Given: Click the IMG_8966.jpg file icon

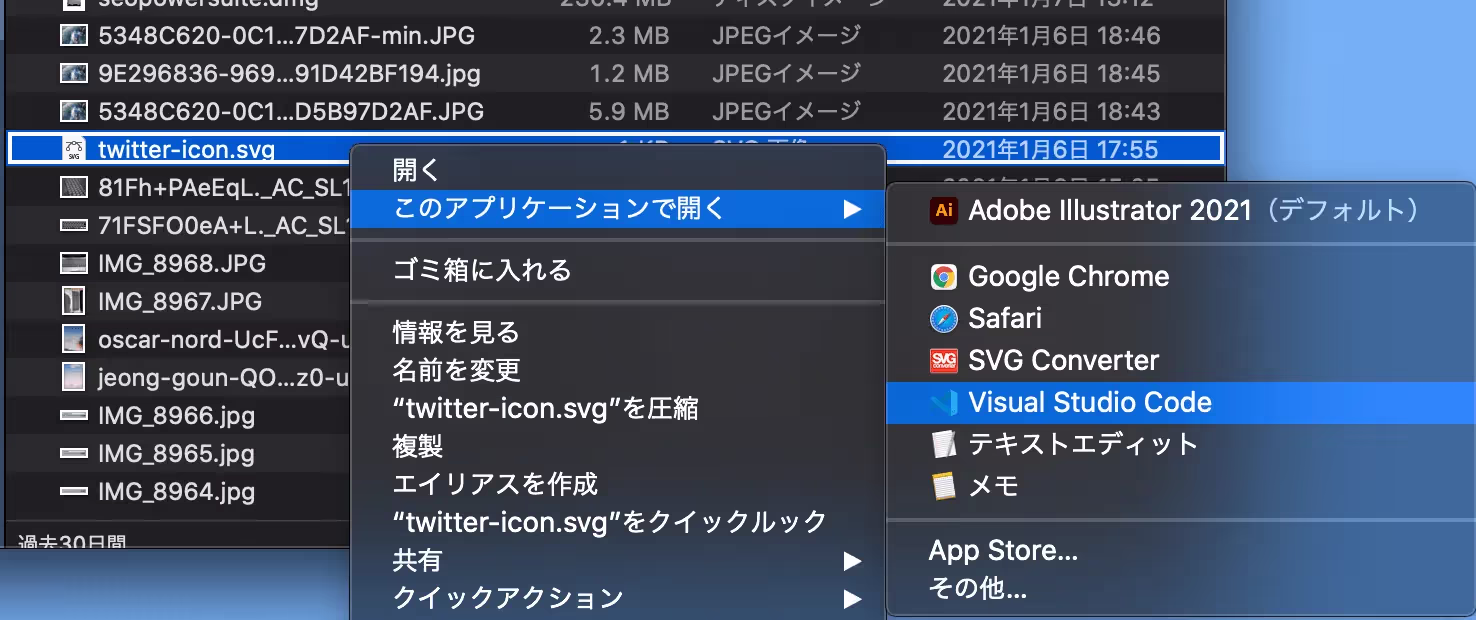Looking at the screenshot, I should point(73,415).
